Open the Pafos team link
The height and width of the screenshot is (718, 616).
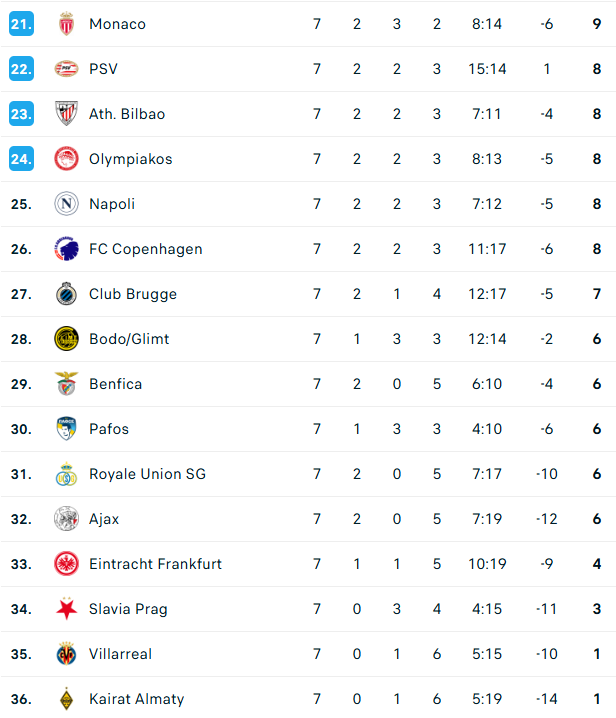click(x=109, y=429)
